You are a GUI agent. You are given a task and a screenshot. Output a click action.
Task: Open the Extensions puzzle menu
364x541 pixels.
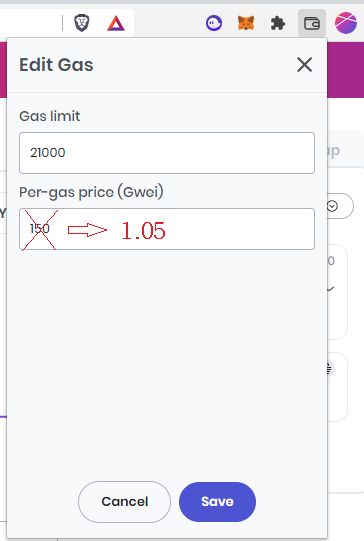(x=278, y=23)
